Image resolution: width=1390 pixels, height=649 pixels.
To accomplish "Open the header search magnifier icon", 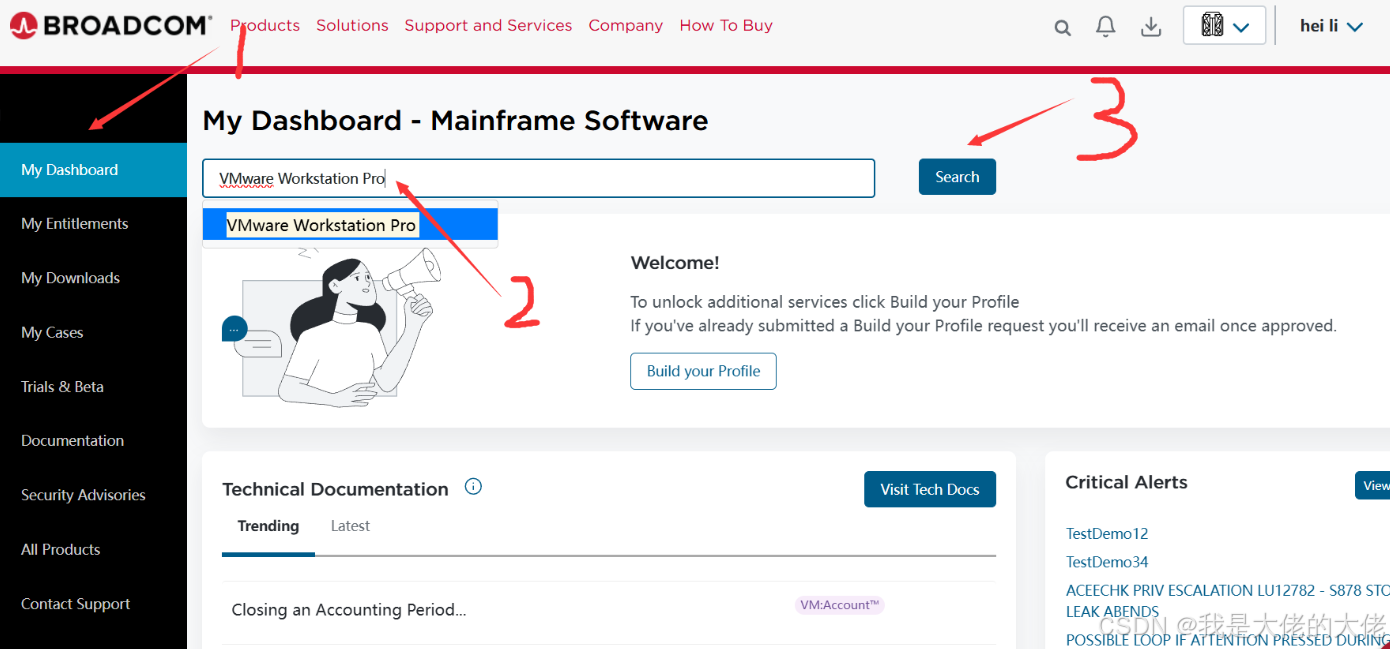I will 1062,28.
